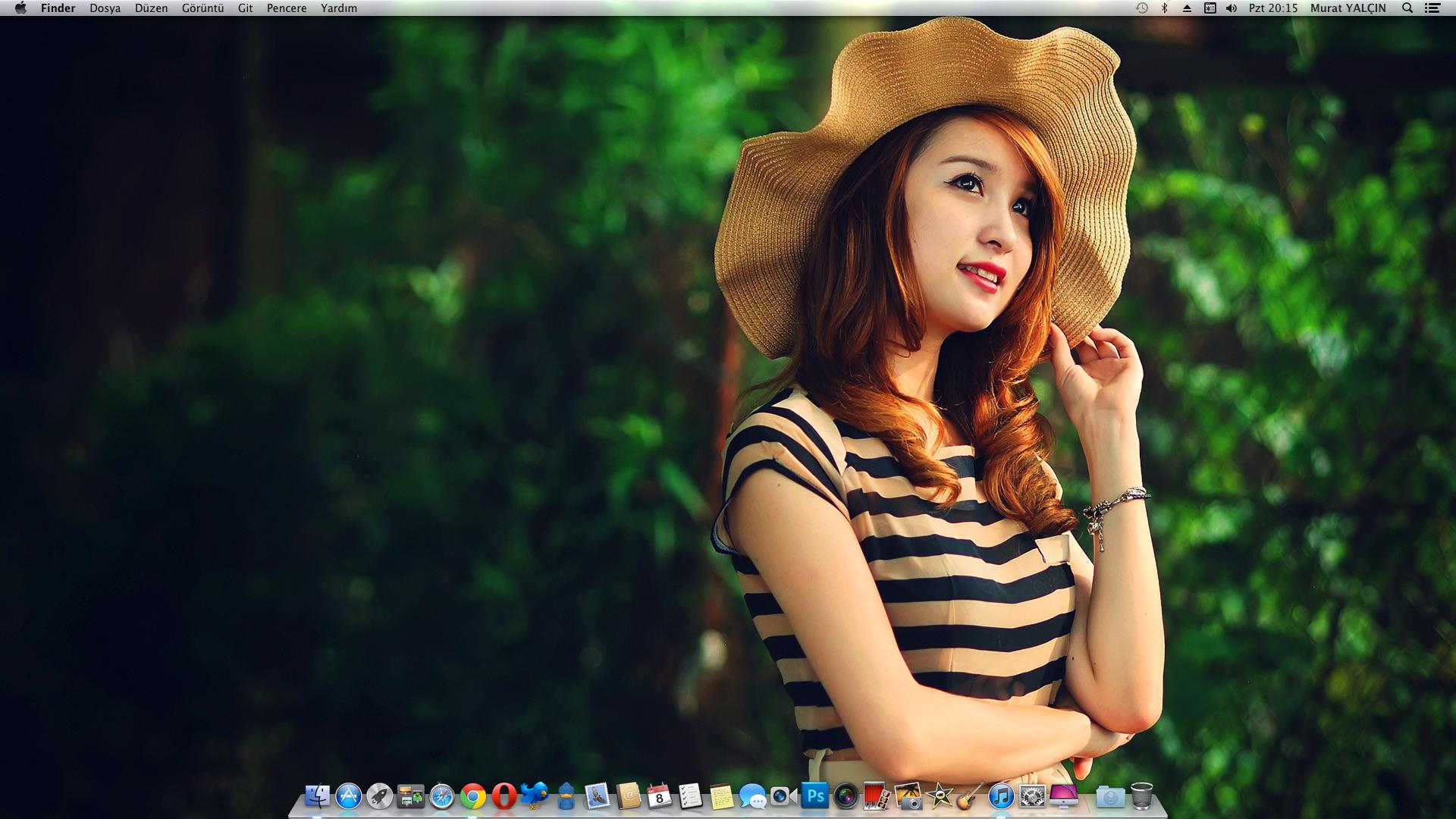Open Bluetooth status menu

point(1165,8)
